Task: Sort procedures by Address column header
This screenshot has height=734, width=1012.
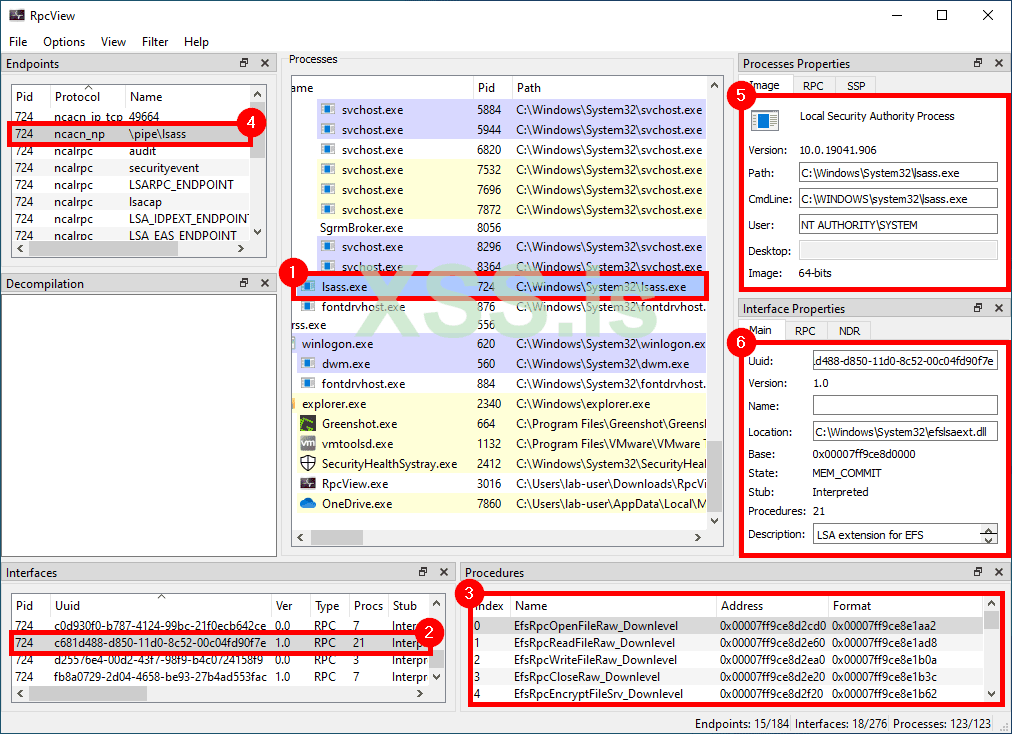Action: pyautogui.click(x=772, y=606)
